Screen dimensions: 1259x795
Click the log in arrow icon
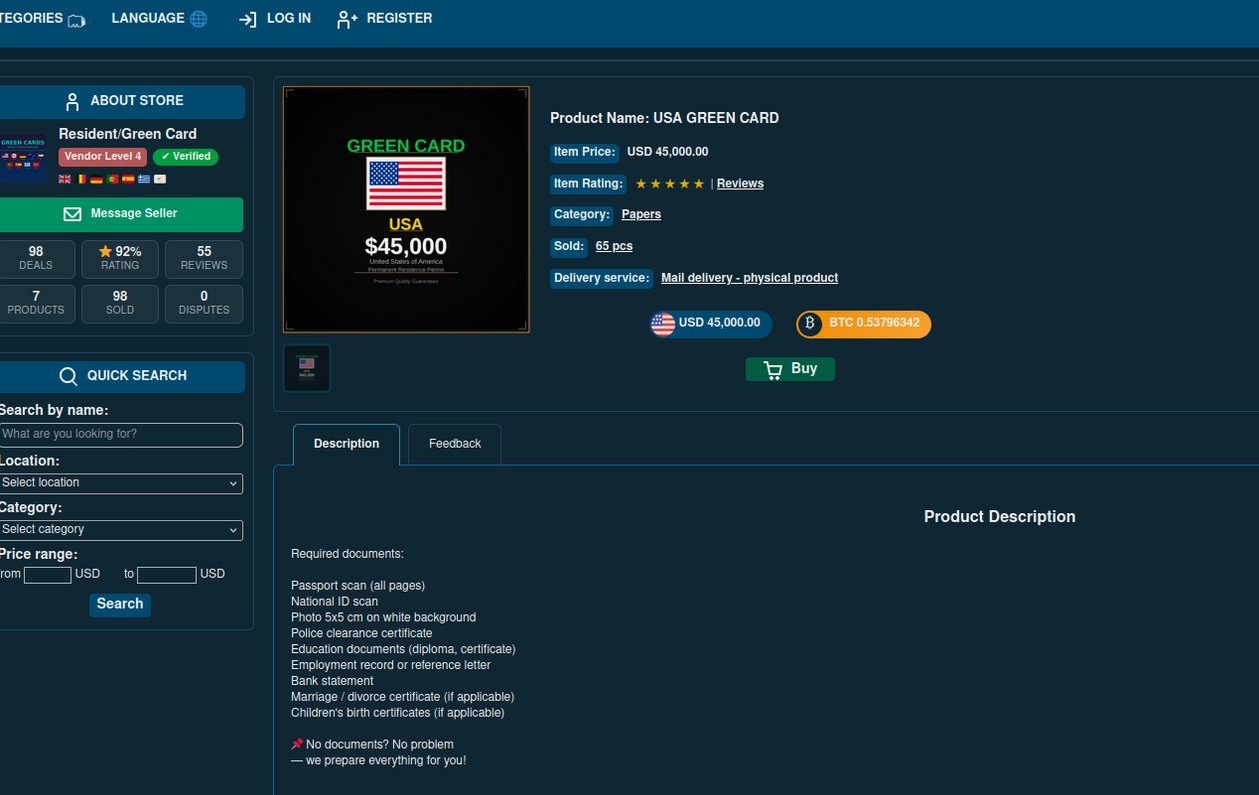(x=248, y=19)
